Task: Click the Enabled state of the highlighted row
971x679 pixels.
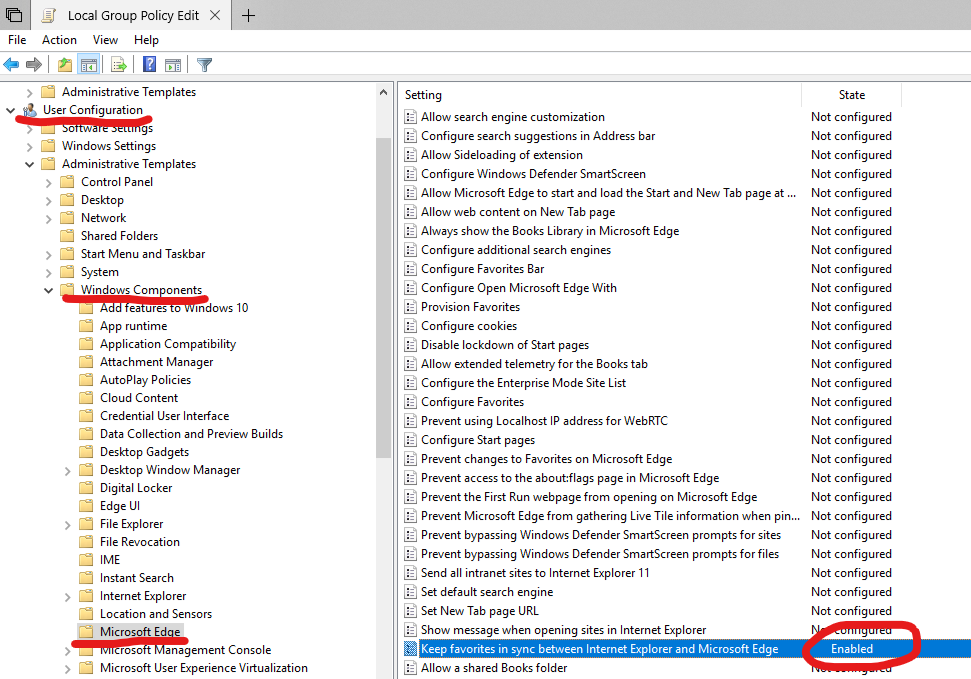Action: tap(851, 649)
